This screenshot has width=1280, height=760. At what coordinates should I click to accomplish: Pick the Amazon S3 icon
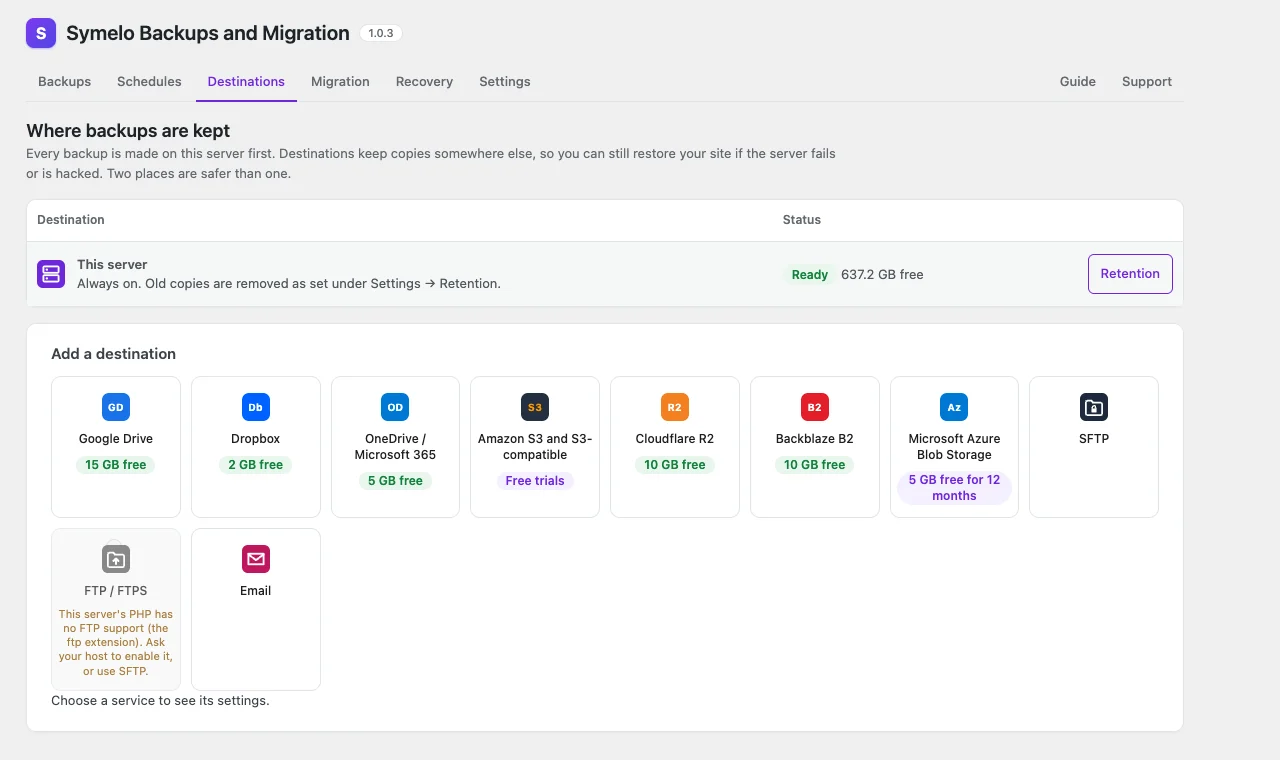click(x=535, y=407)
